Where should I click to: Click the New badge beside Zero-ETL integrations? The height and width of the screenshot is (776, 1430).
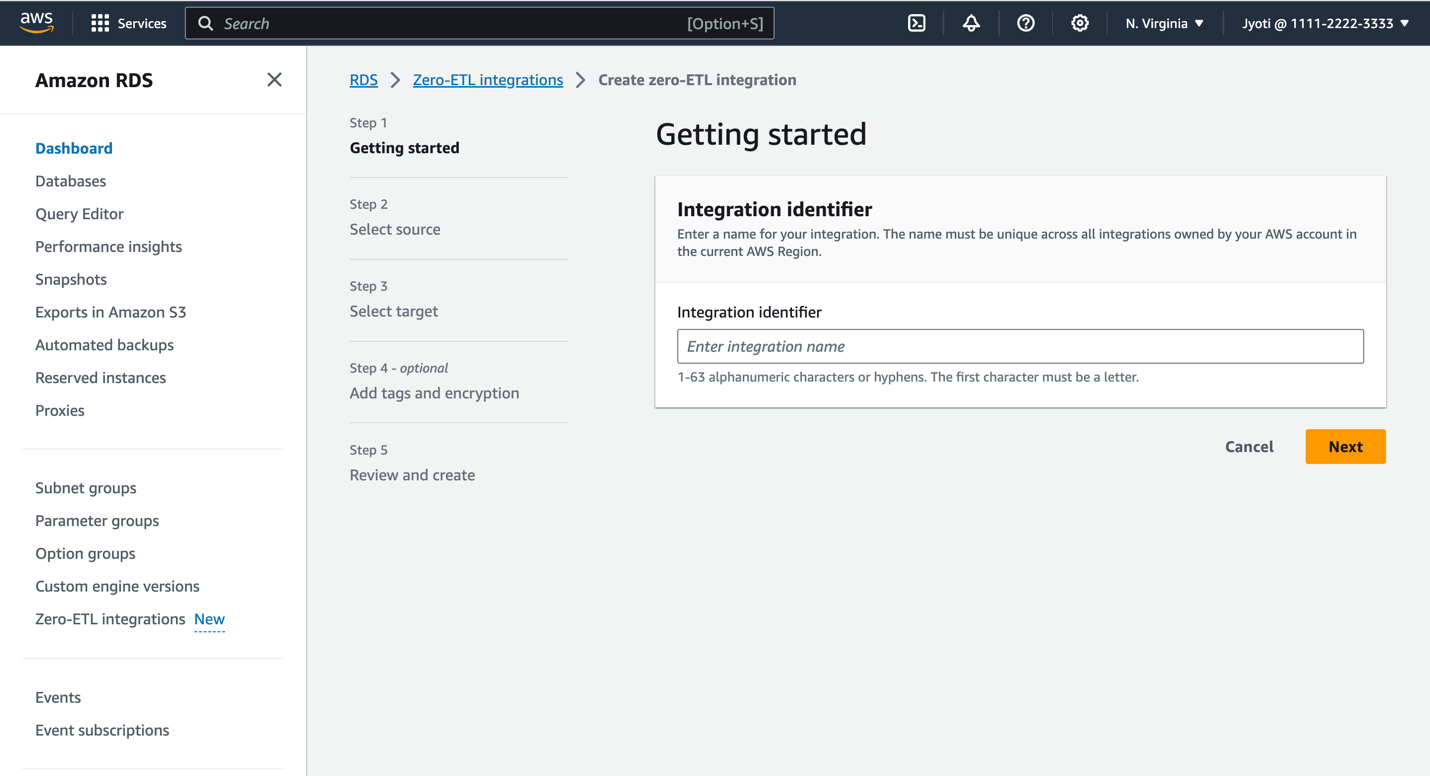(209, 620)
